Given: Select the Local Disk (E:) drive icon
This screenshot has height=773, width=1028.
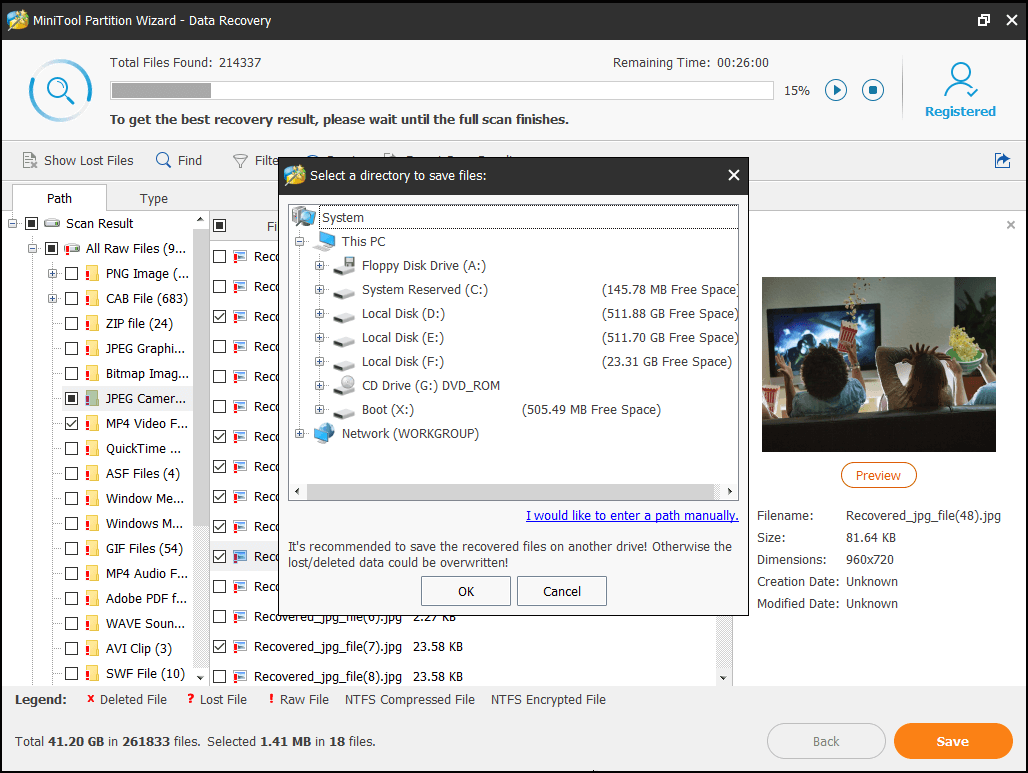Looking at the screenshot, I should [344, 340].
